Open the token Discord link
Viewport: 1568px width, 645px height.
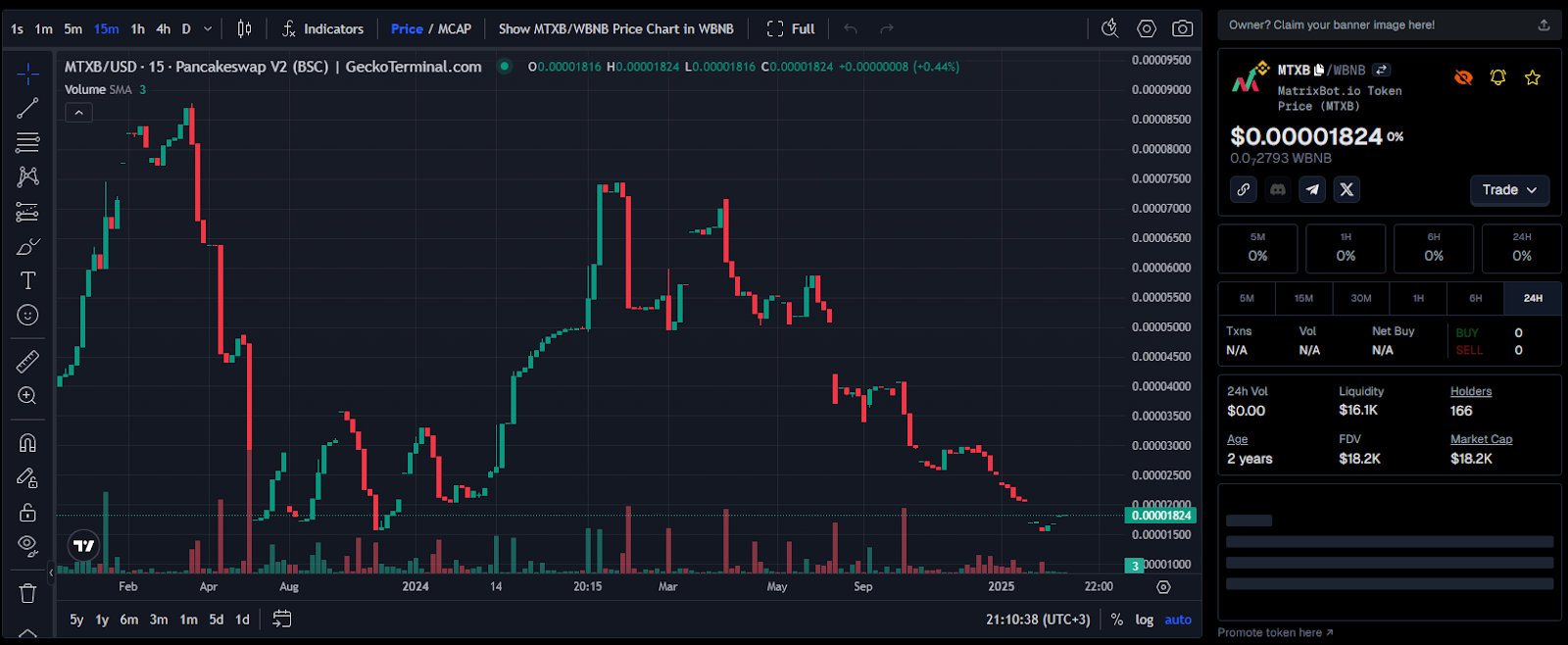(x=1278, y=189)
